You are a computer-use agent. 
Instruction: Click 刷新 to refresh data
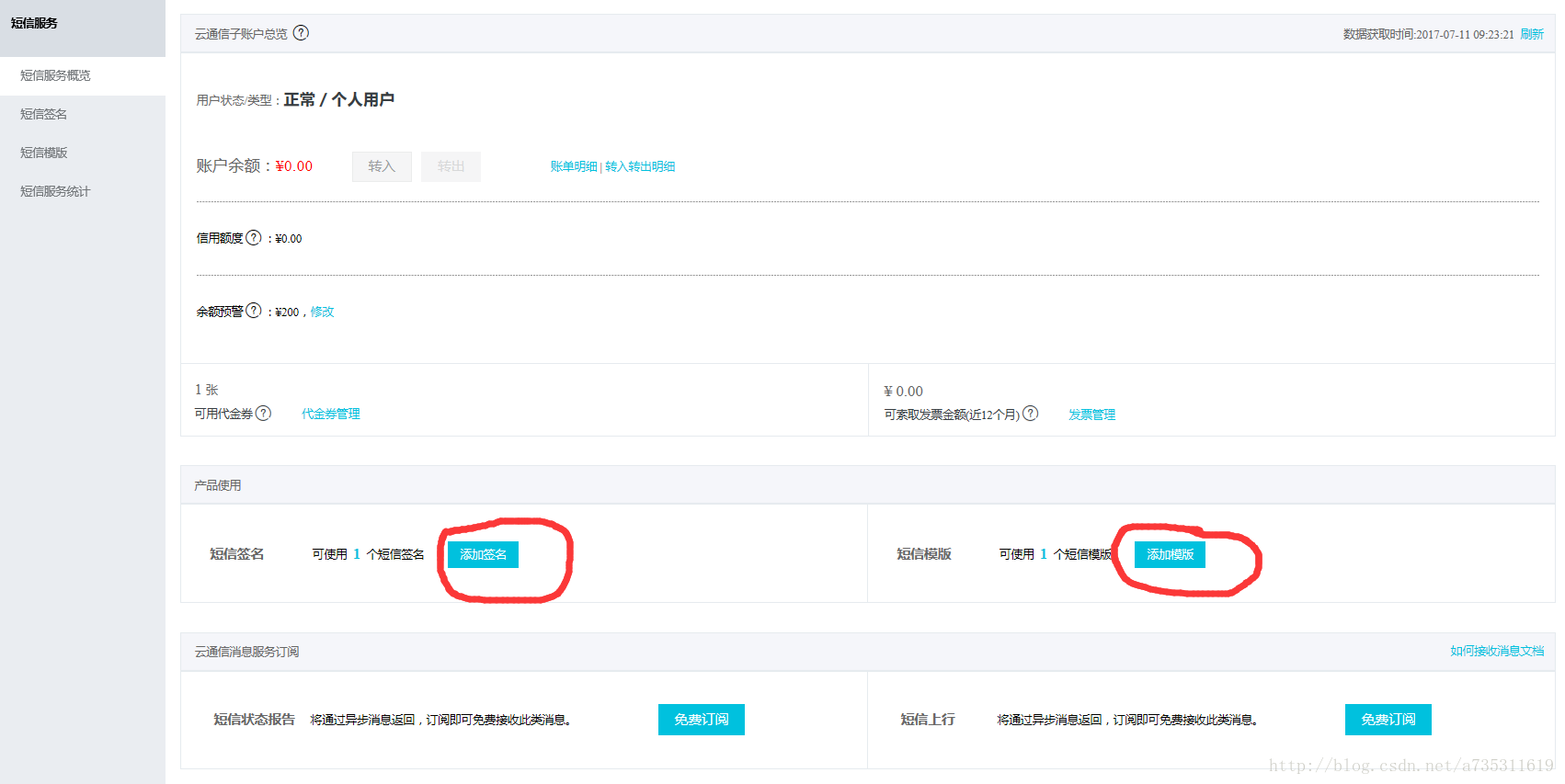tap(1532, 34)
